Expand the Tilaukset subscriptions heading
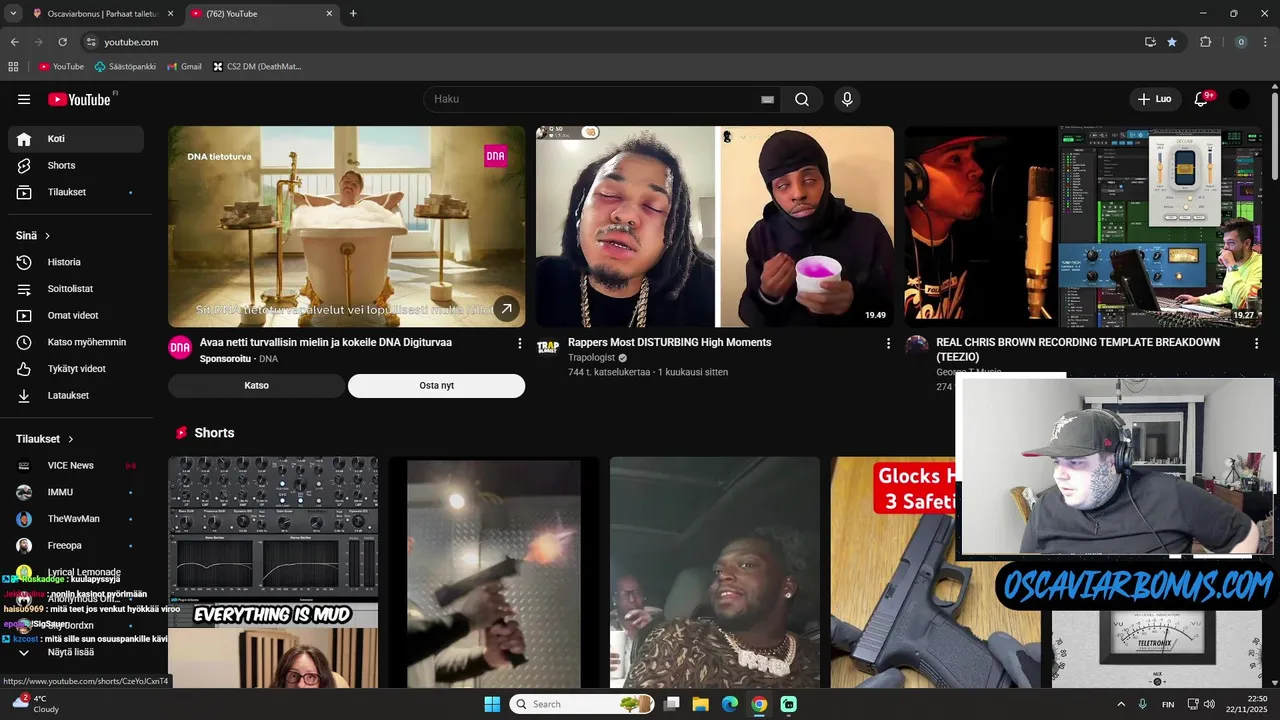Screen dimensions: 1280x720 (45, 439)
